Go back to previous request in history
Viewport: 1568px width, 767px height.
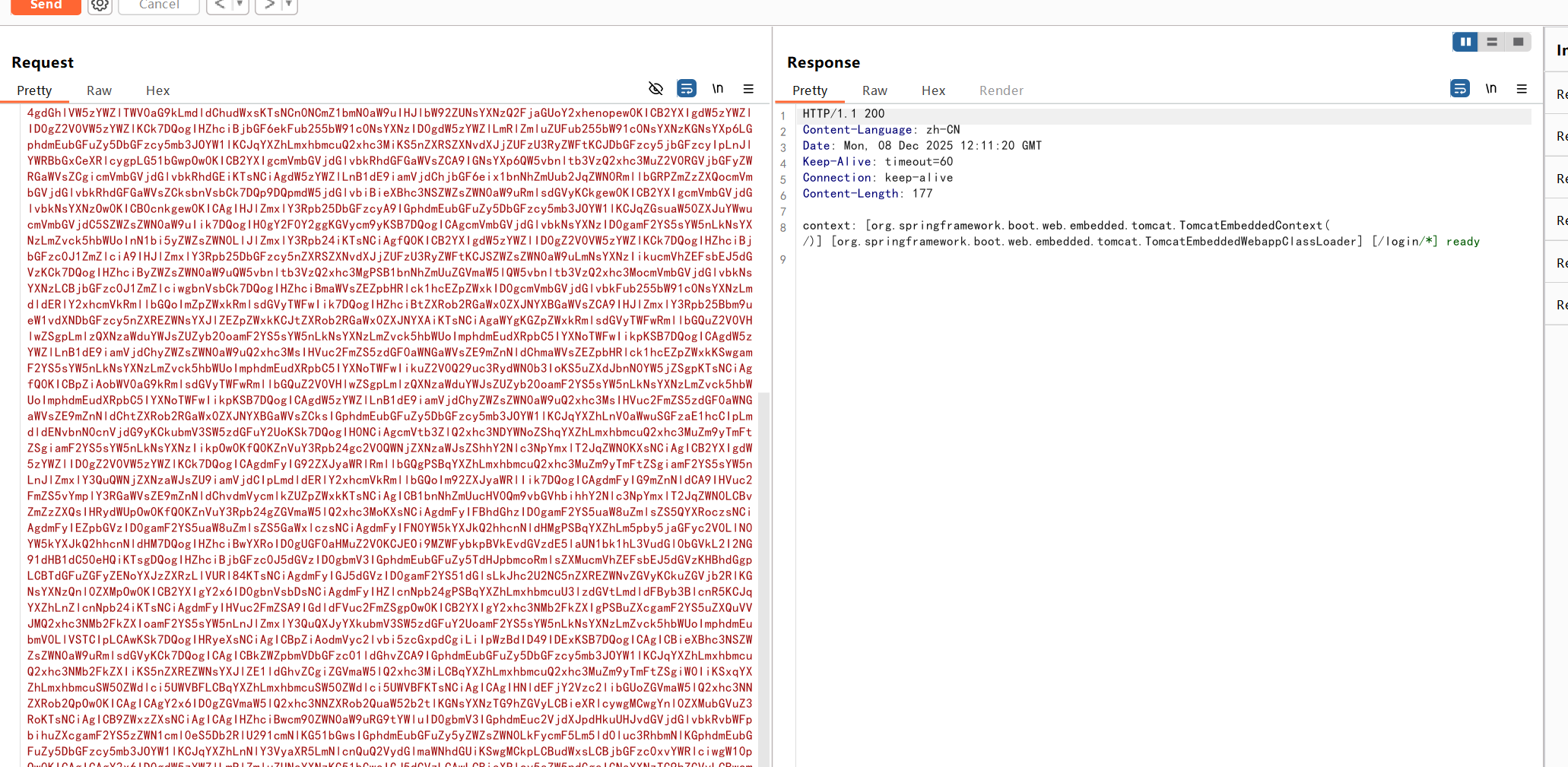tap(220, 5)
